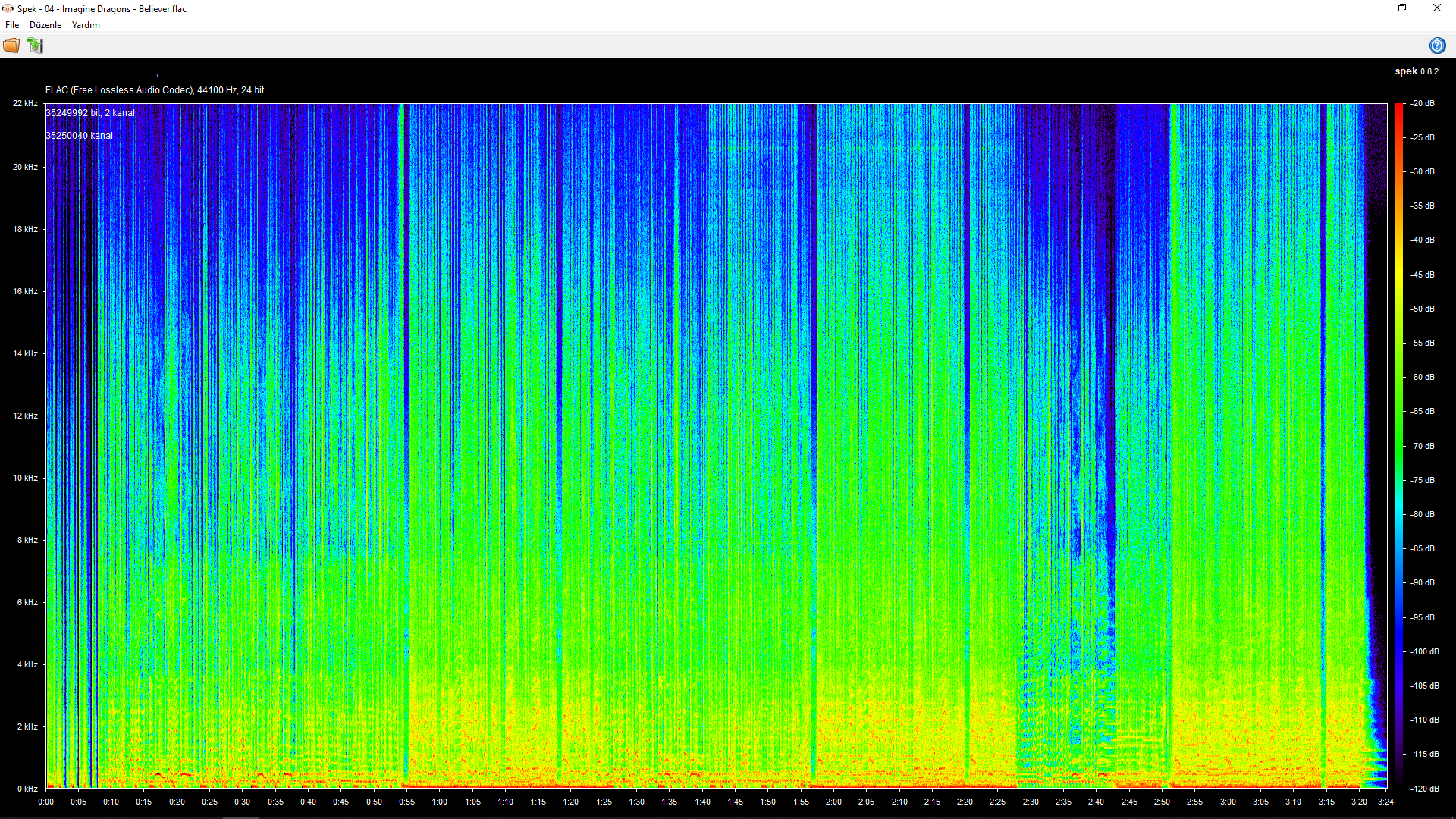Restore down the Spek window
This screenshot has width=1456, height=819.
click(x=1402, y=8)
